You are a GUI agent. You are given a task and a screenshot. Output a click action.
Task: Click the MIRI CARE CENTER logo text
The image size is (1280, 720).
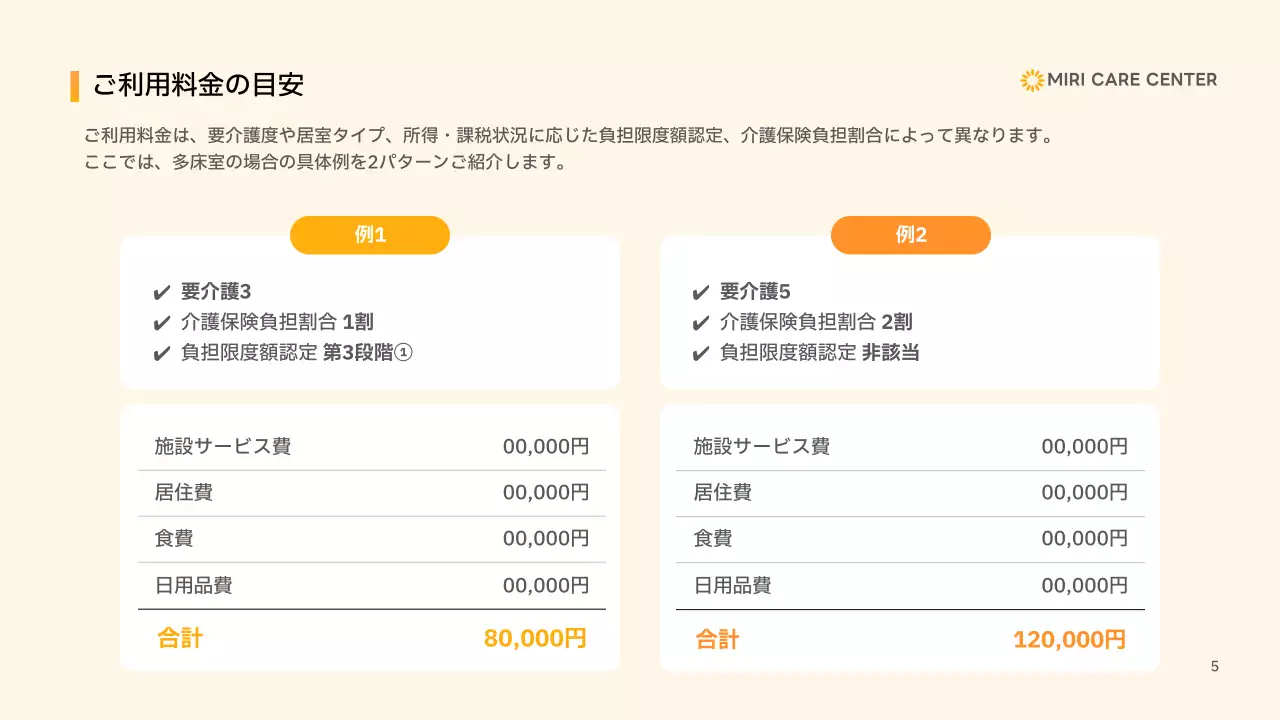pos(1132,80)
